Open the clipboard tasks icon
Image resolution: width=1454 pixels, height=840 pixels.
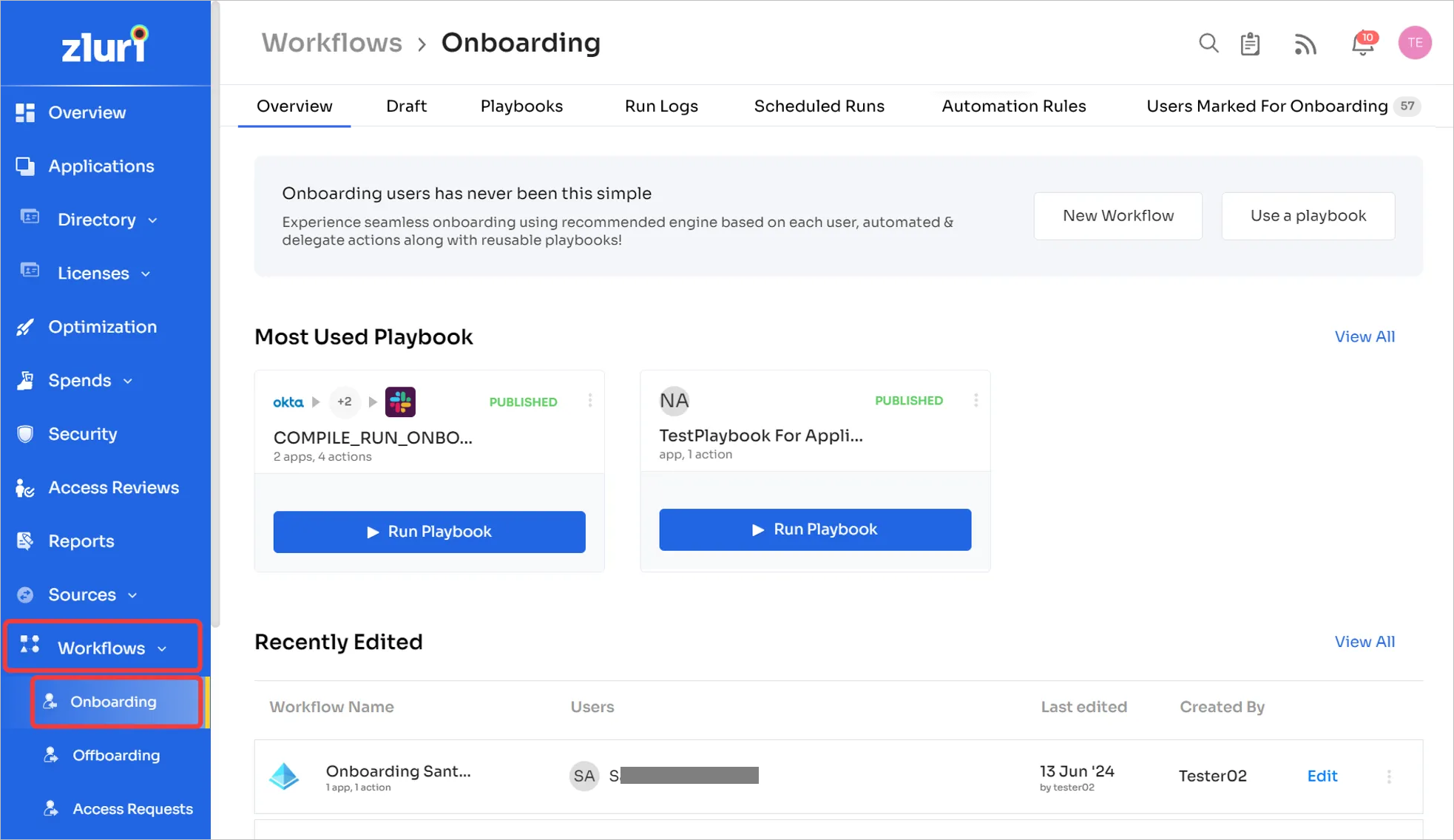tap(1250, 44)
